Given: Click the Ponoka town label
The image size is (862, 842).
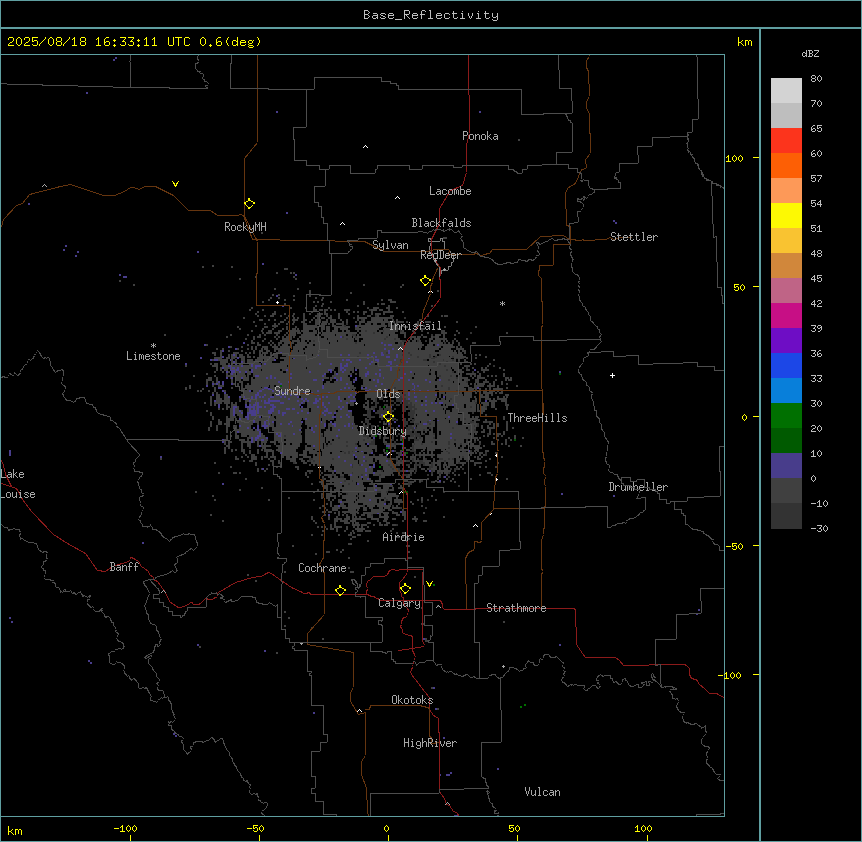Looking at the screenshot, I should (x=480, y=136).
